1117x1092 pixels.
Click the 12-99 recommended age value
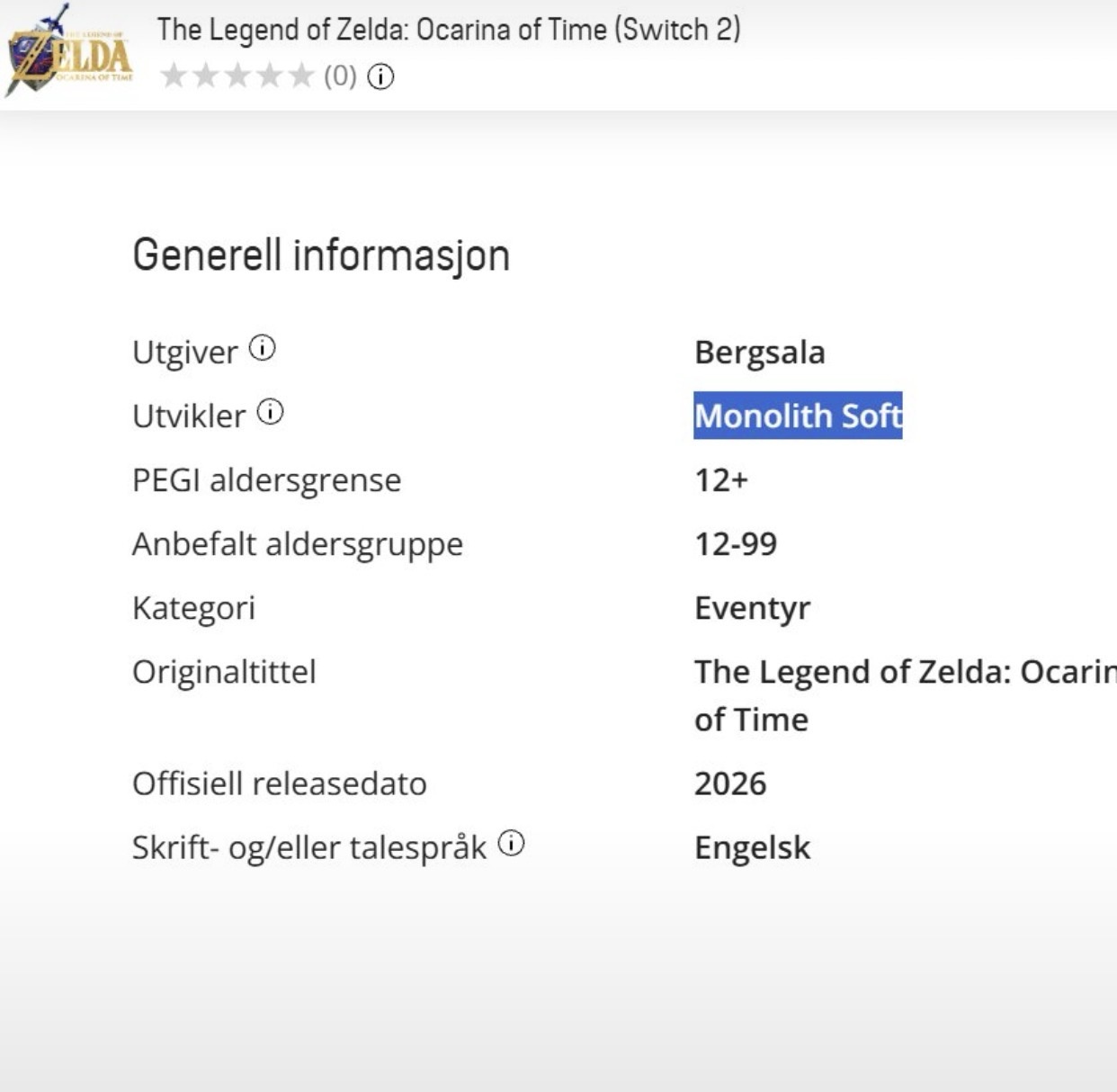[x=736, y=544]
